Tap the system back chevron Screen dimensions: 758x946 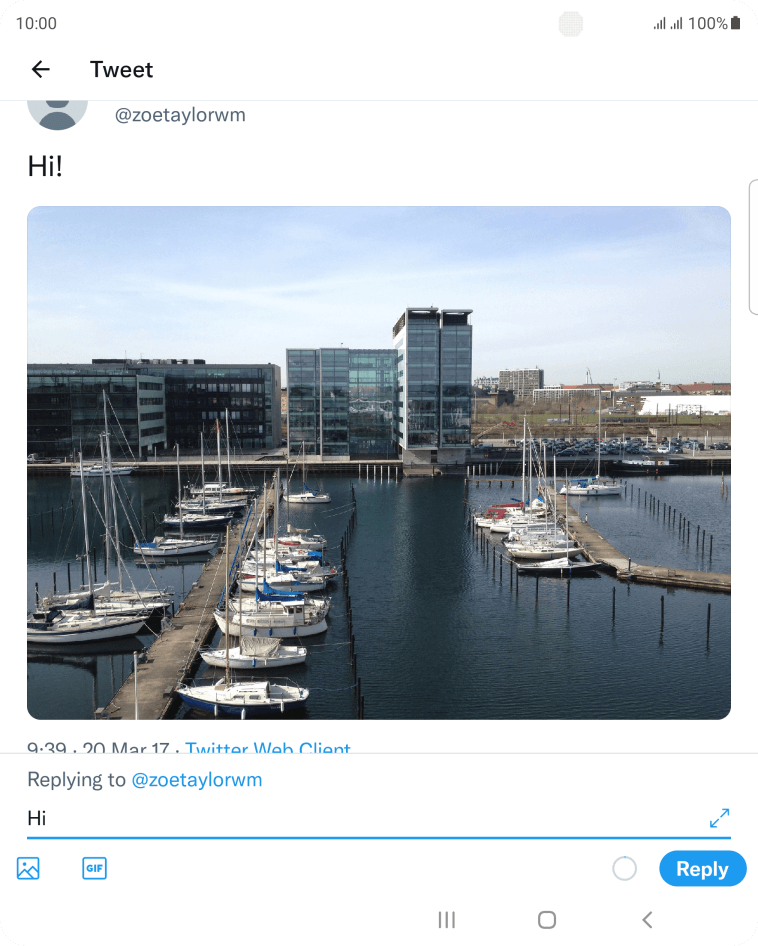[647, 920]
